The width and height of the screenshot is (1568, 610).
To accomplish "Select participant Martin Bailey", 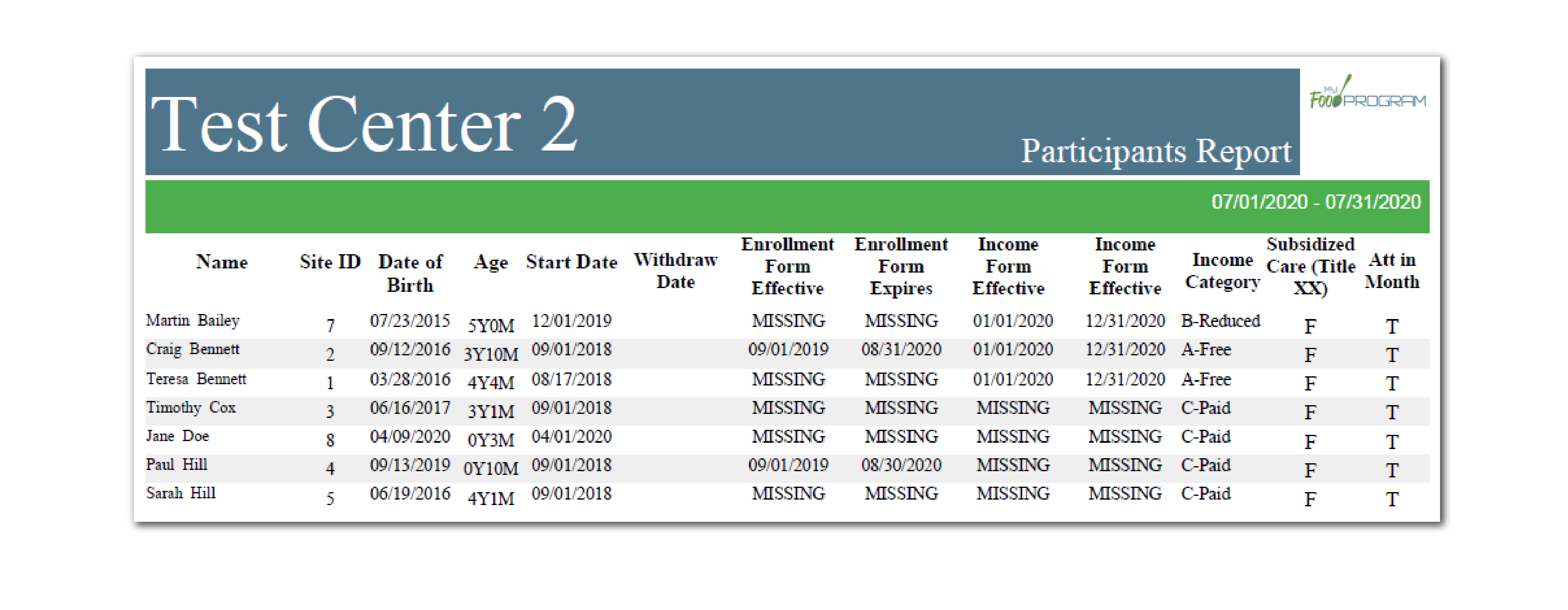I will 193,320.
